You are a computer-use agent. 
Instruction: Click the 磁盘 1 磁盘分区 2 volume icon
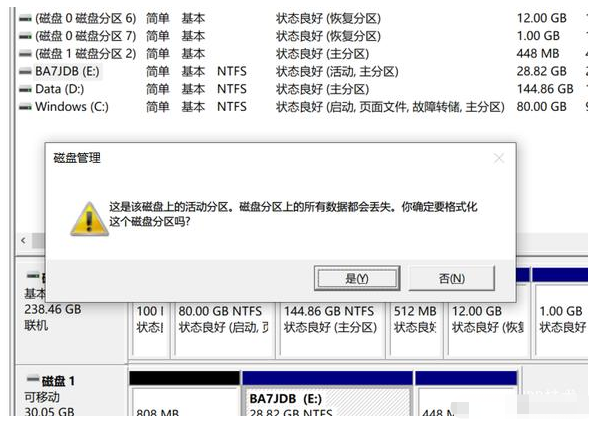click(25, 54)
